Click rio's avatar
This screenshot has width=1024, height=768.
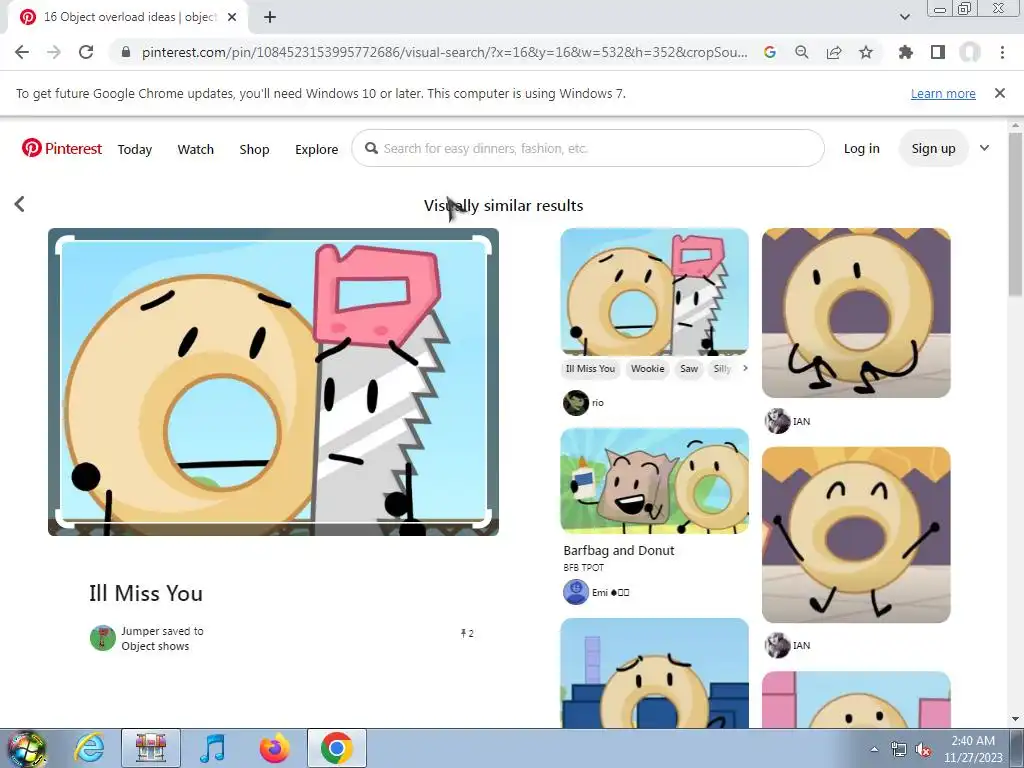pyautogui.click(x=576, y=403)
